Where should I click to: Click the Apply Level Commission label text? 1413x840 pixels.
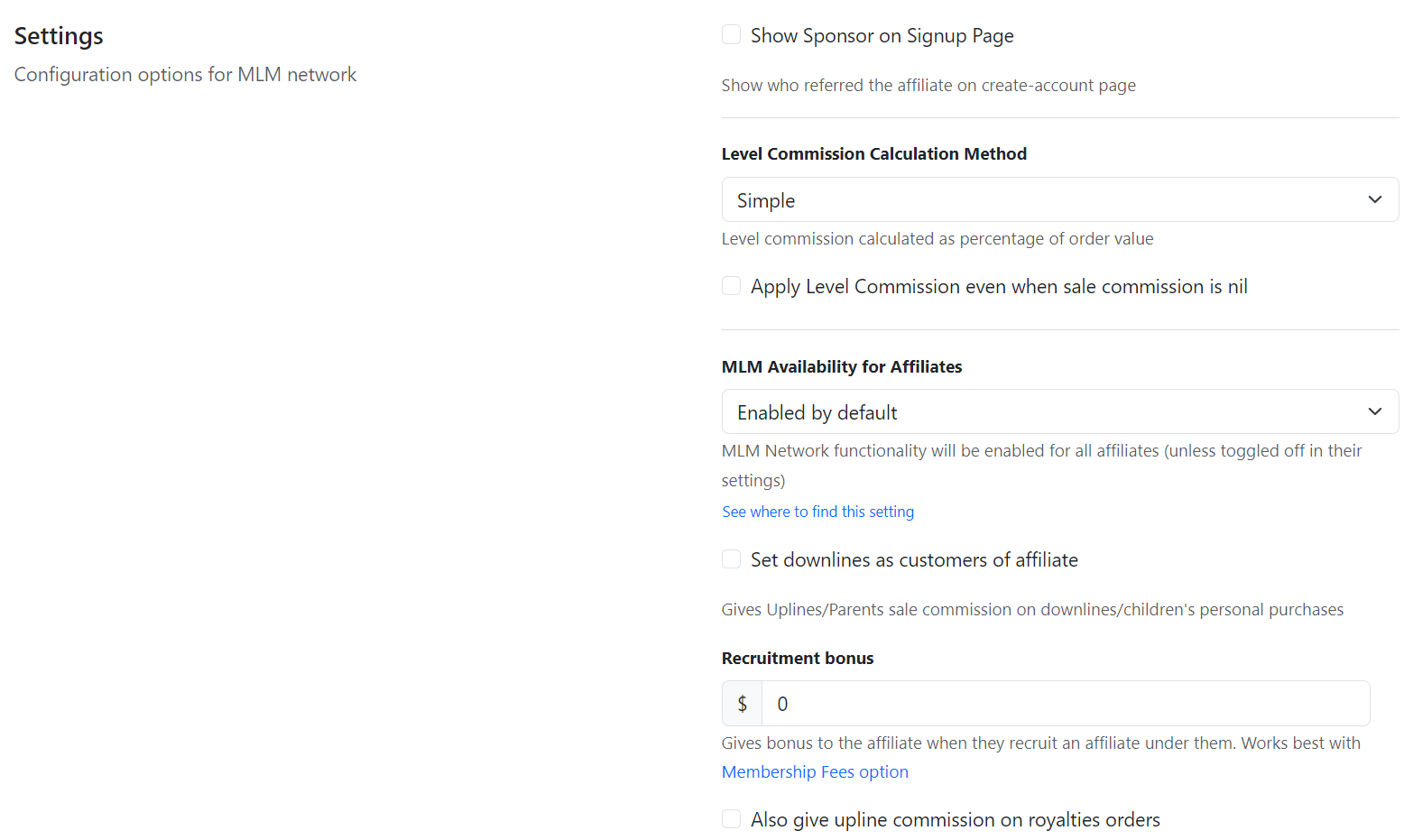[999, 287]
